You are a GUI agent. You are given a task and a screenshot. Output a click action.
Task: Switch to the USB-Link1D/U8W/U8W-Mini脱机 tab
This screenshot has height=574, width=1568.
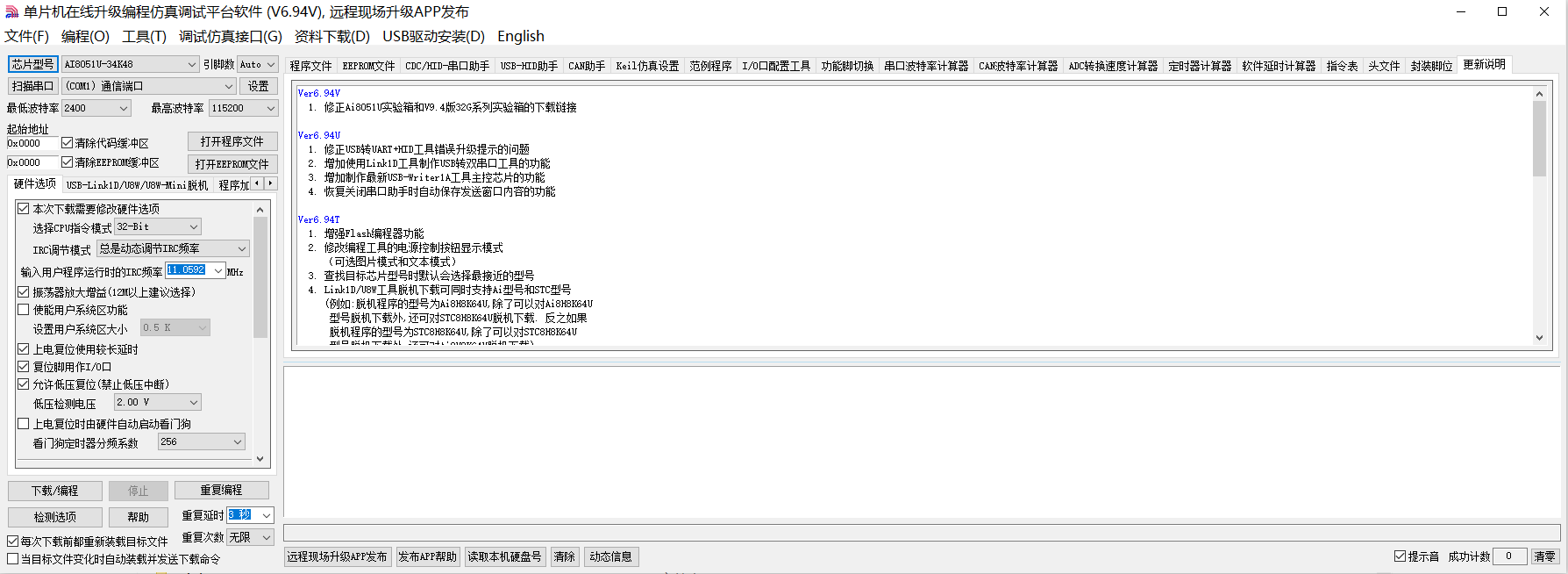(137, 185)
